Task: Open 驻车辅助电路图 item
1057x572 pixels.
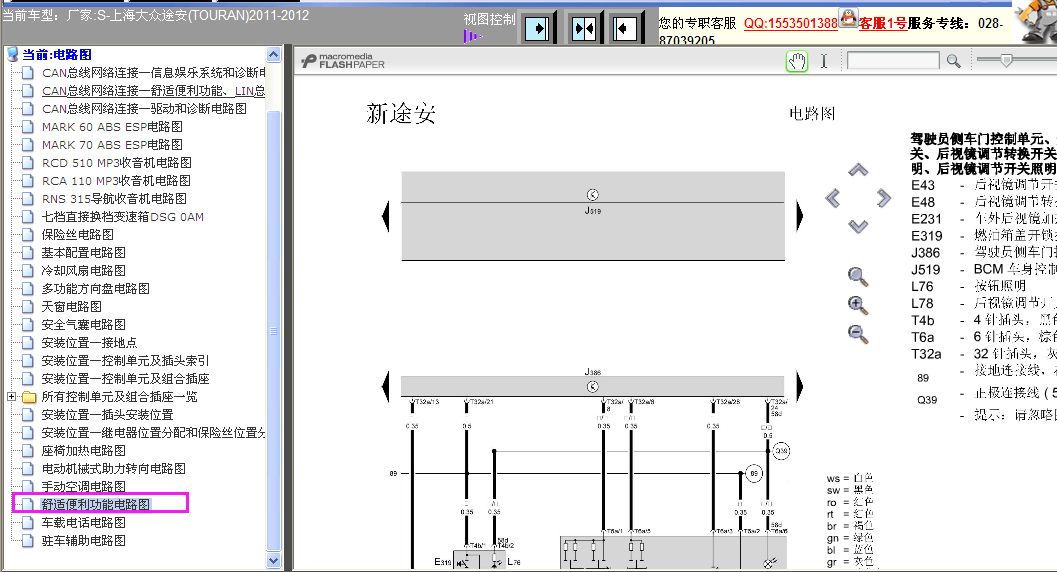Action: [84, 540]
